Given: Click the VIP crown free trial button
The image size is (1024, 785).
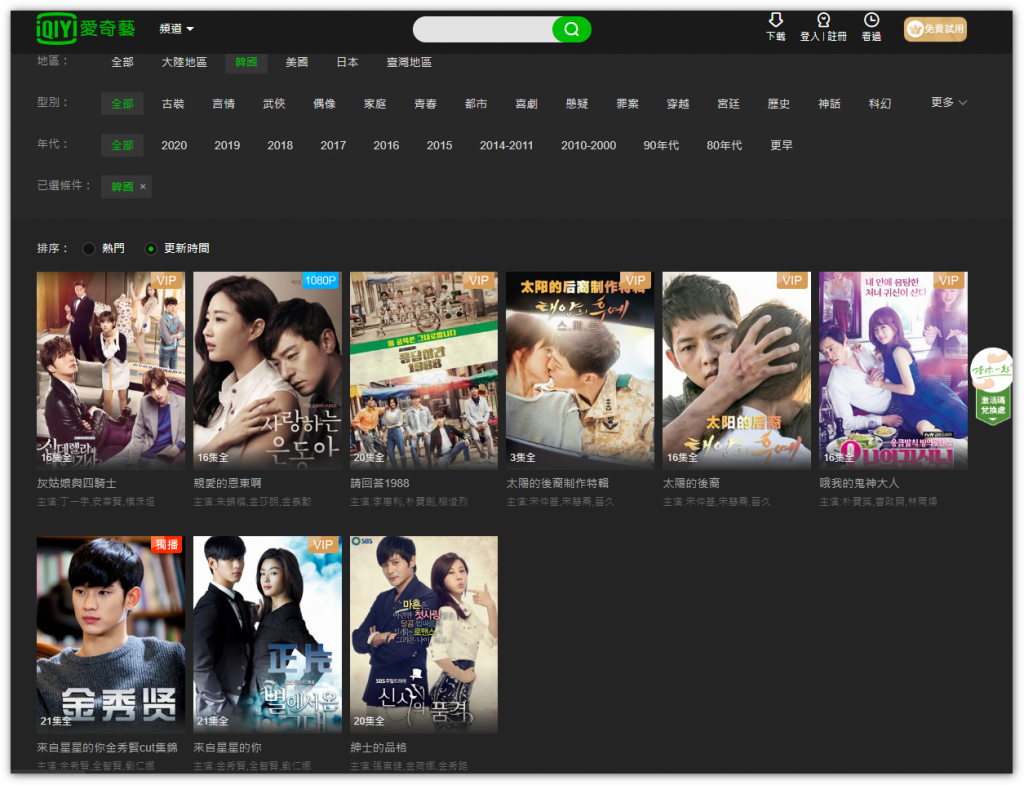Looking at the screenshot, I should coord(935,29).
